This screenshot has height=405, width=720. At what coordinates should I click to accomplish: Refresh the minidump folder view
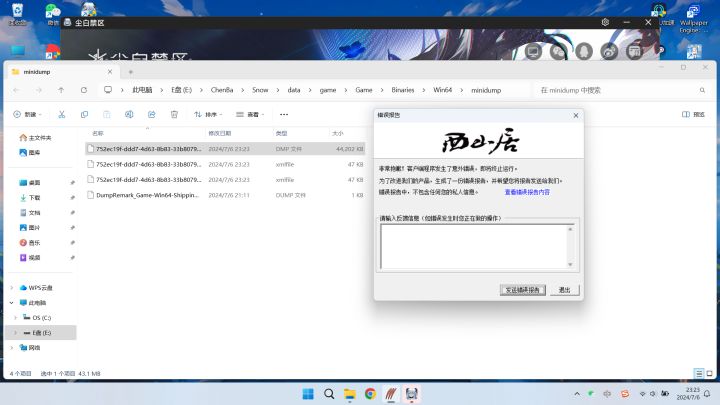click(x=84, y=90)
